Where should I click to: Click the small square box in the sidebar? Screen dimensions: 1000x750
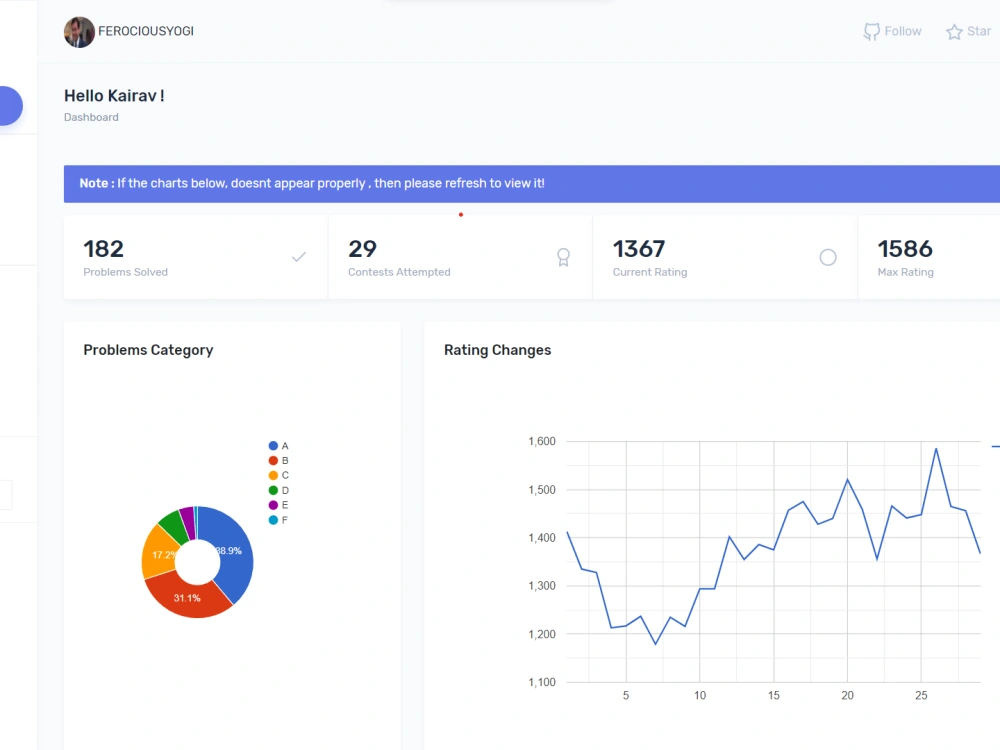[x=5, y=494]
